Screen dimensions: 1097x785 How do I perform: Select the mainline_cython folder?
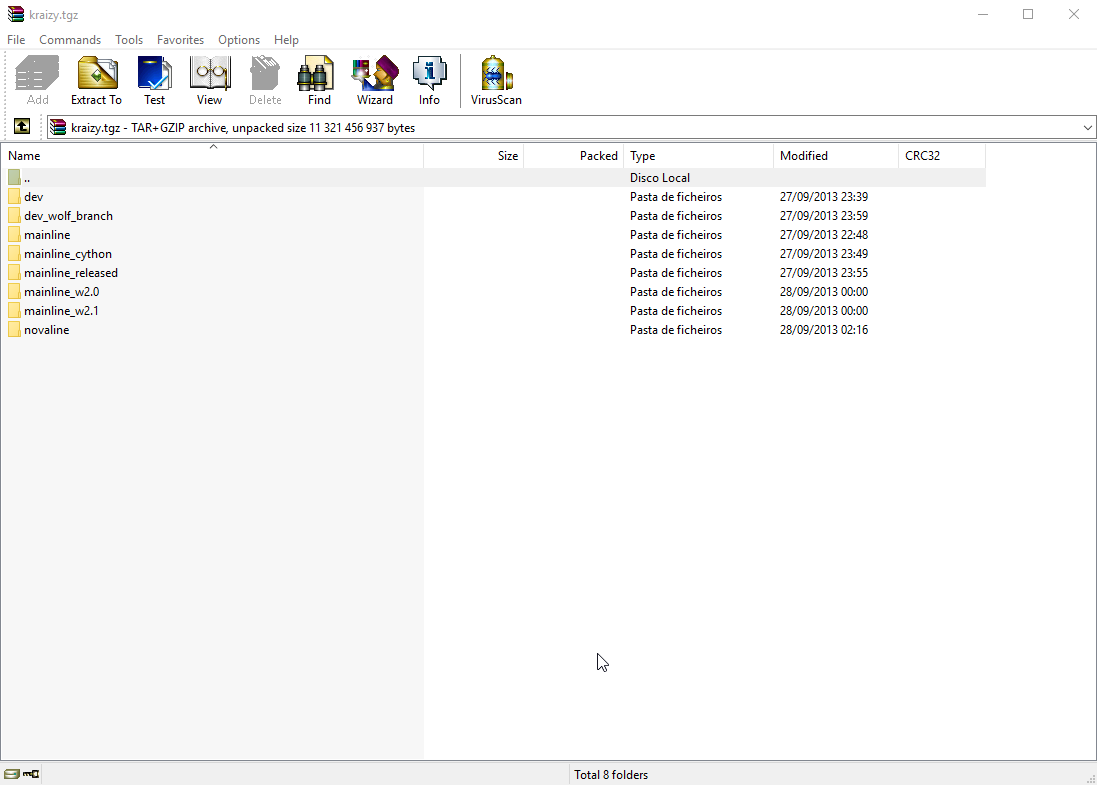click(68, 254)
